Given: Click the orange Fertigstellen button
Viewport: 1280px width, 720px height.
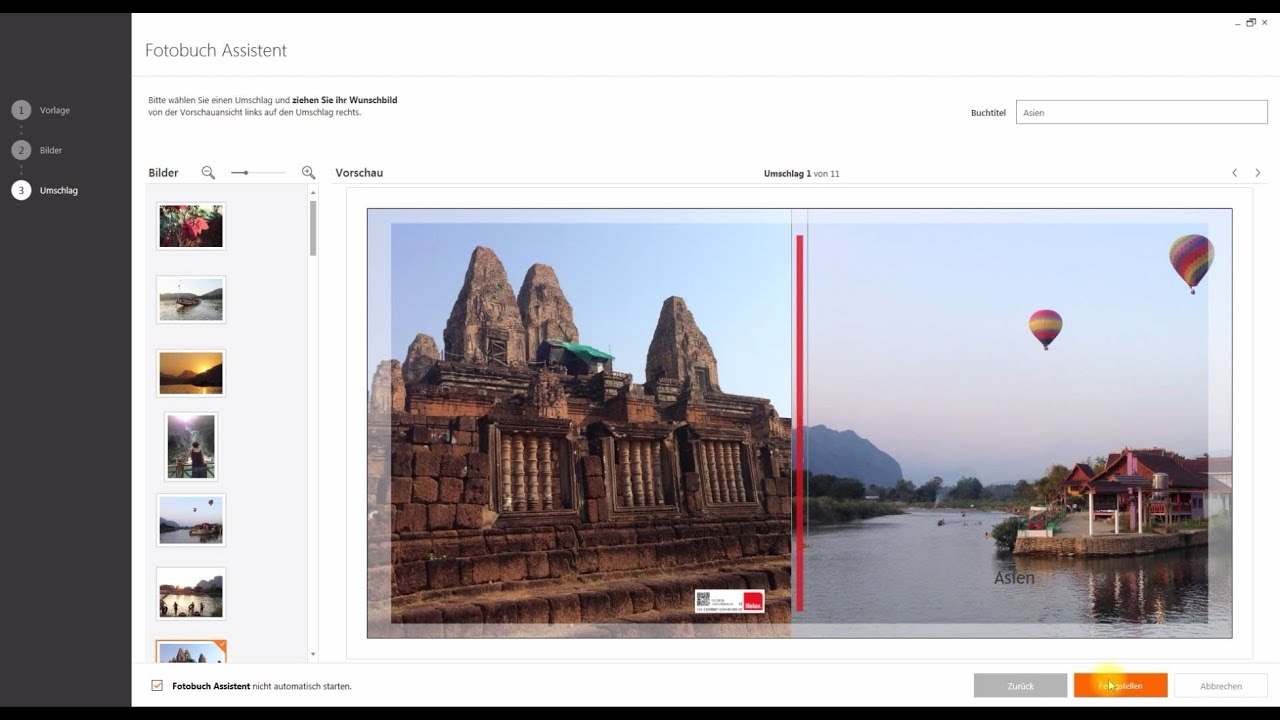Looking at the screenshot, I should [x=1120, y=685].
